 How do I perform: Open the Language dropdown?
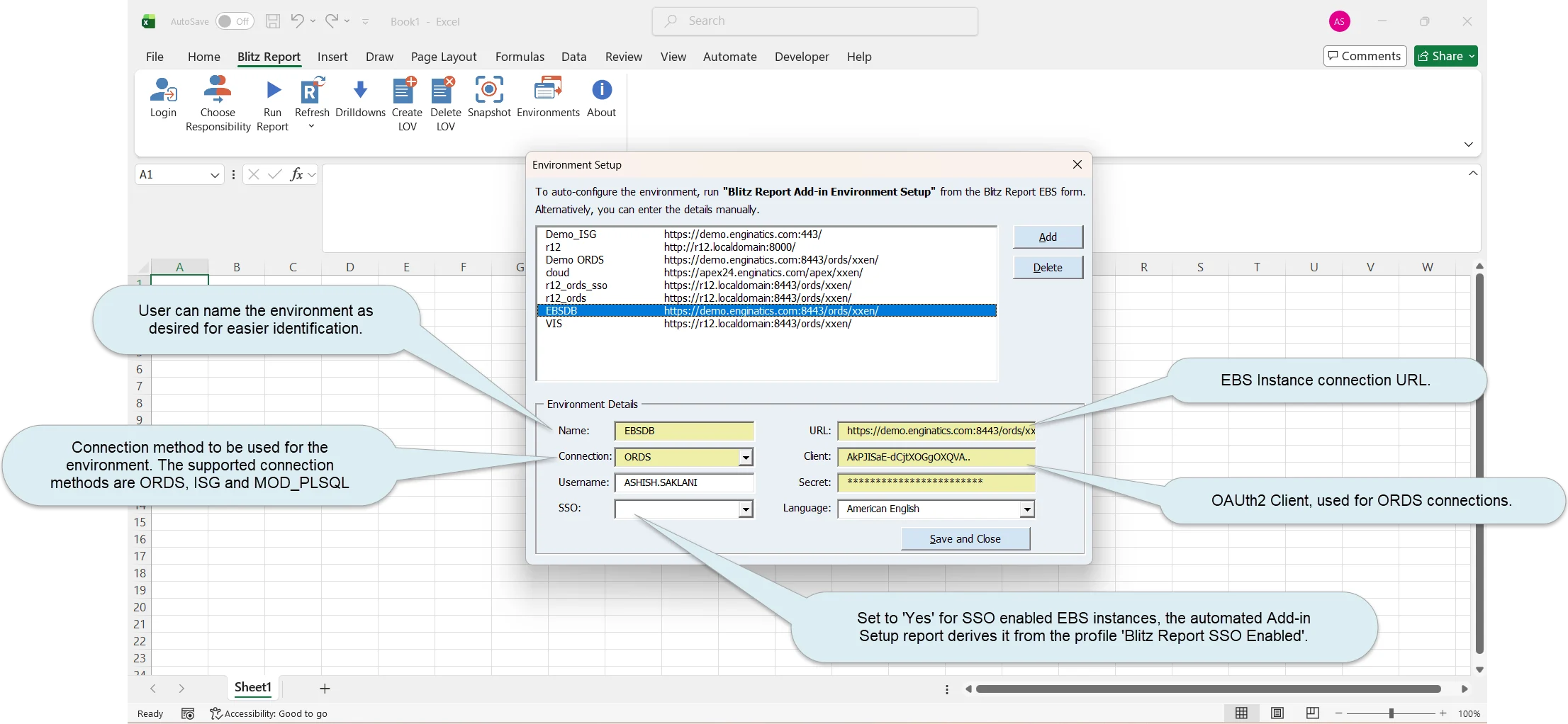tap(1027, 509)
